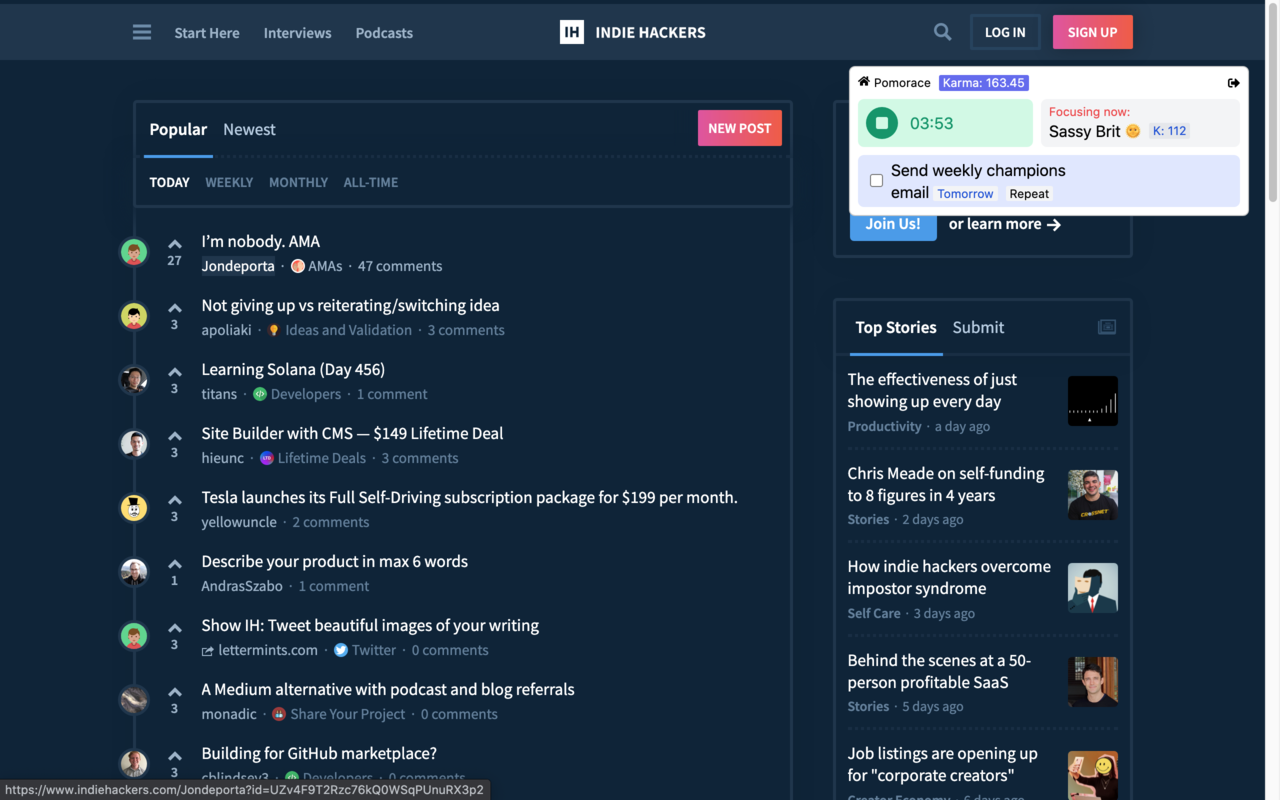Open "Behind the scenes" SaaS story thumbnail
The height and width of the screenshot is (800, 1280).
tap(1093, 682)
